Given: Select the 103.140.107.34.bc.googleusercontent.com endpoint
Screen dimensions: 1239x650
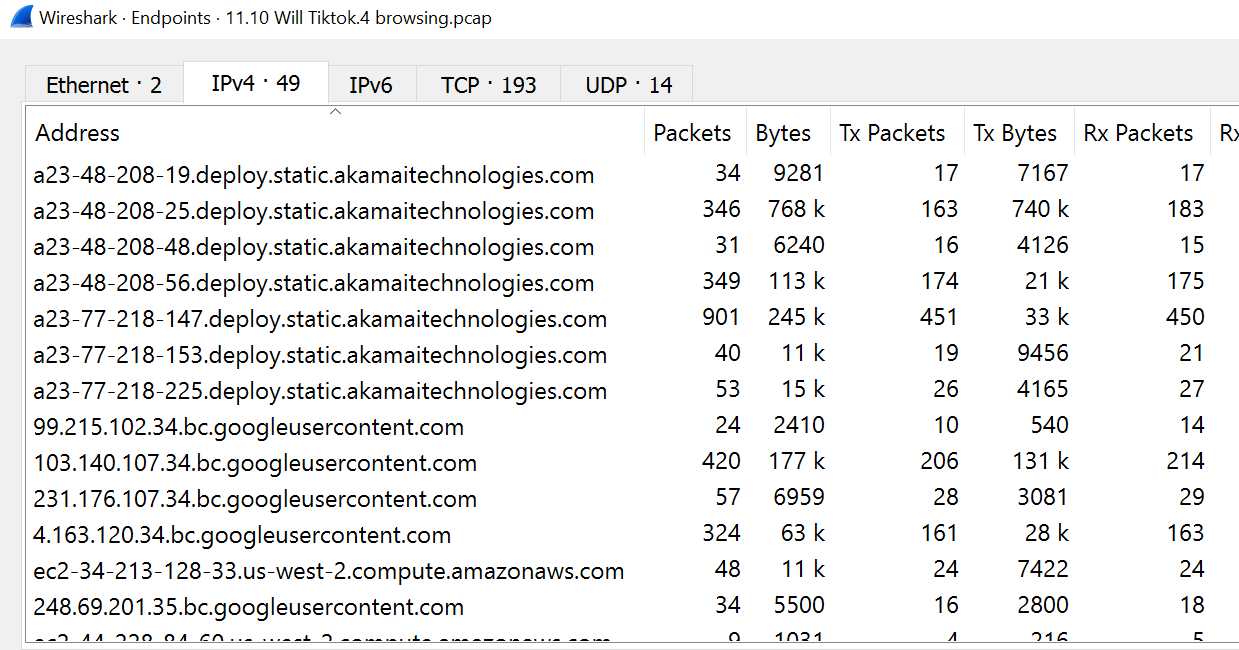Looking at the screenshot, I should point(255,463).
